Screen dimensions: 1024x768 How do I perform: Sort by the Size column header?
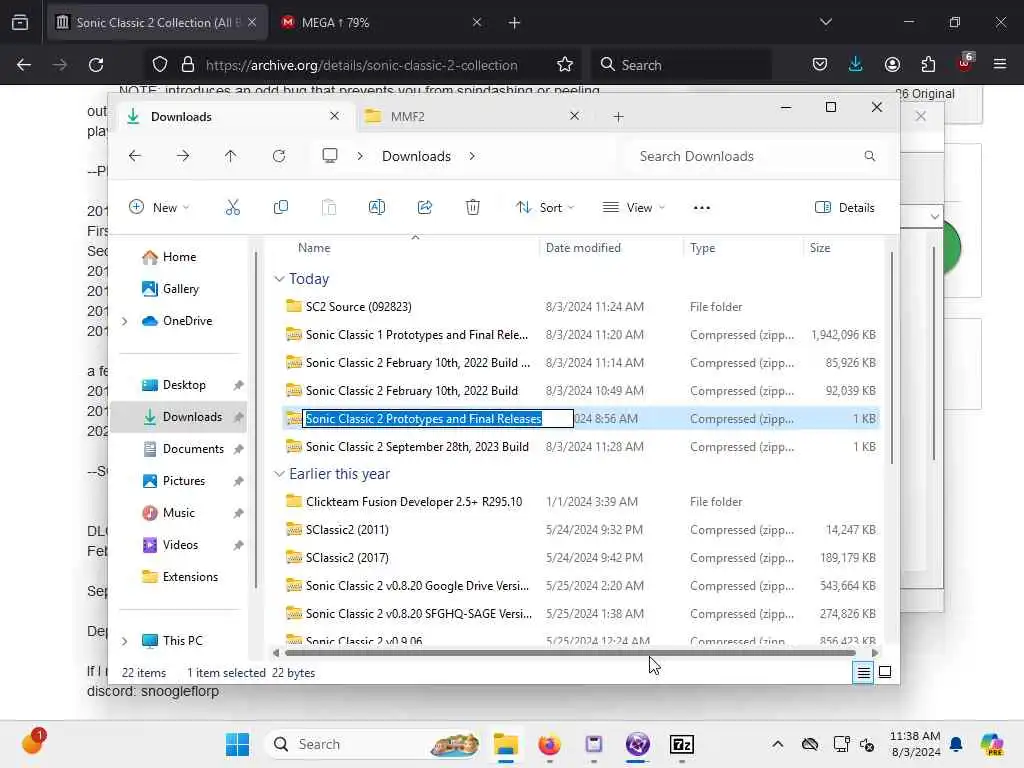click(820, 248)
